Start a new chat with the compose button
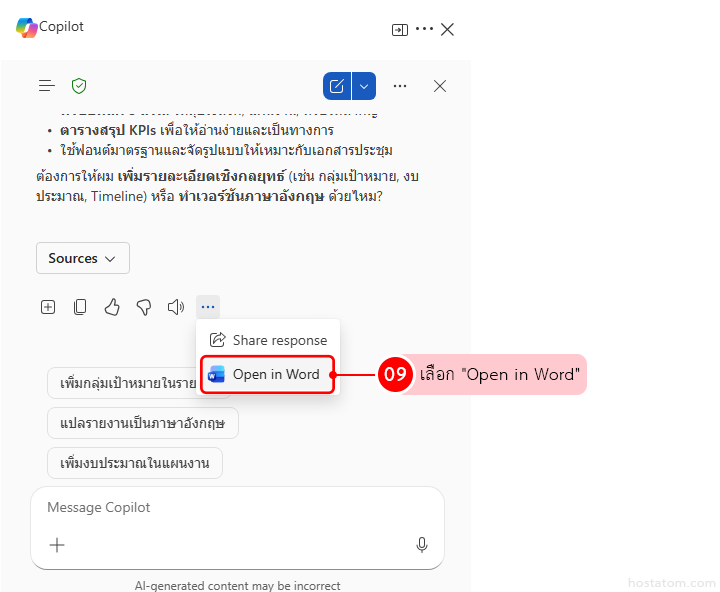The width and height of the screenshot is (720, 592). click(x=337, y=86)
